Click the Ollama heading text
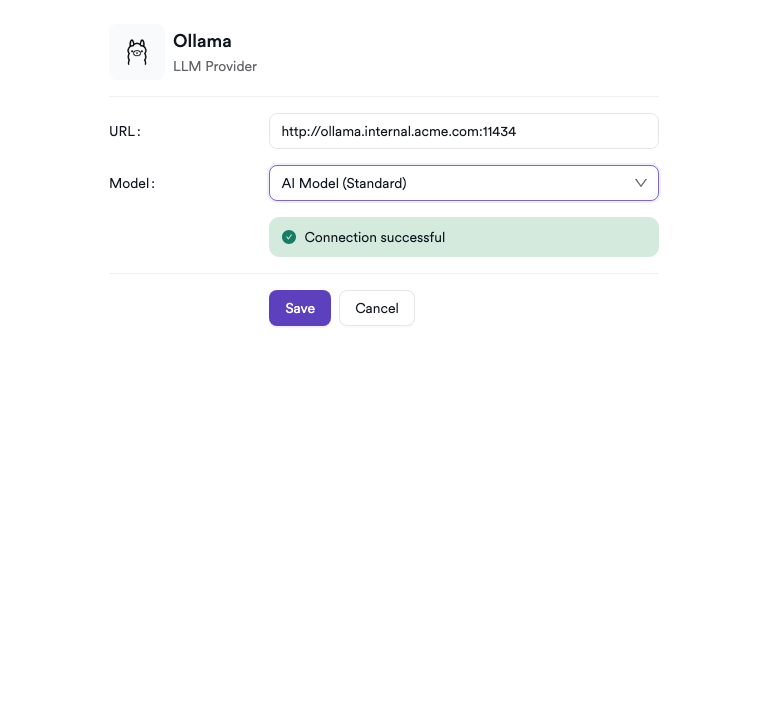768x720 pixels. click(x=202, y=41)
